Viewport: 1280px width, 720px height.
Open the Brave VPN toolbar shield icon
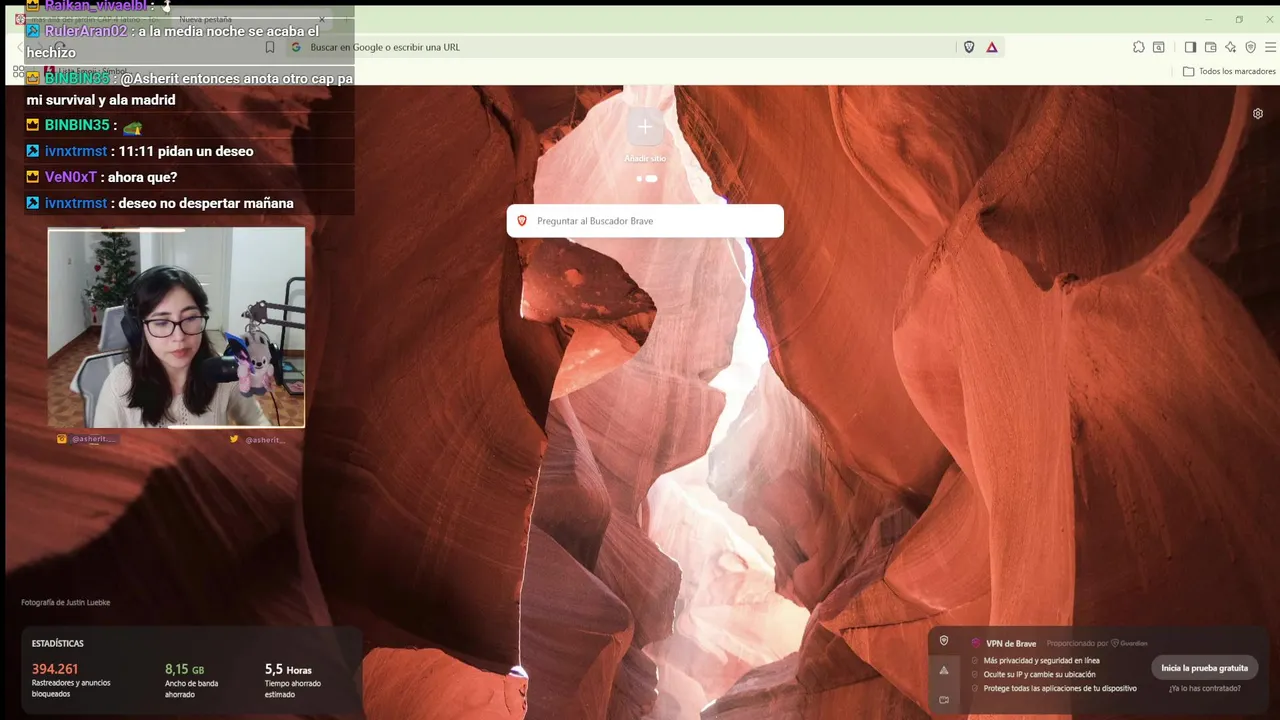pos(1250,47)
